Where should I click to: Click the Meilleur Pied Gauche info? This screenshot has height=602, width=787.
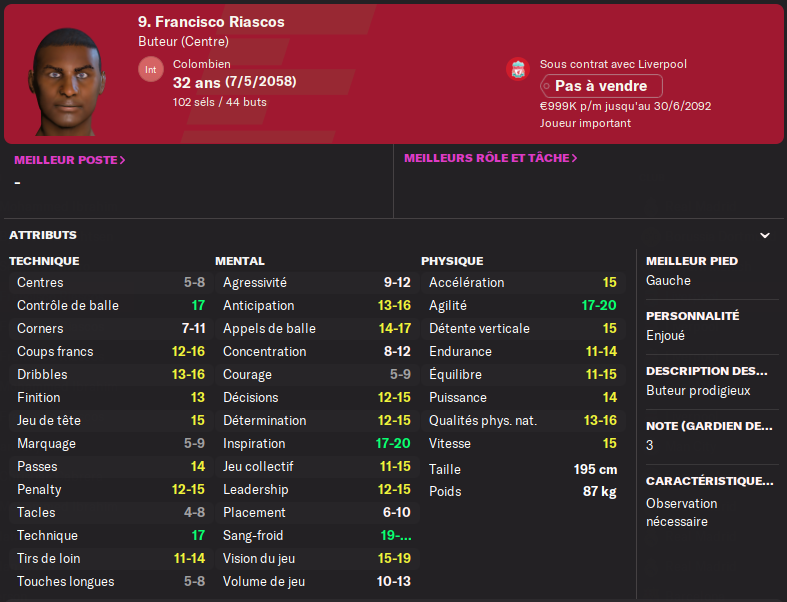[x=669, y=281]
